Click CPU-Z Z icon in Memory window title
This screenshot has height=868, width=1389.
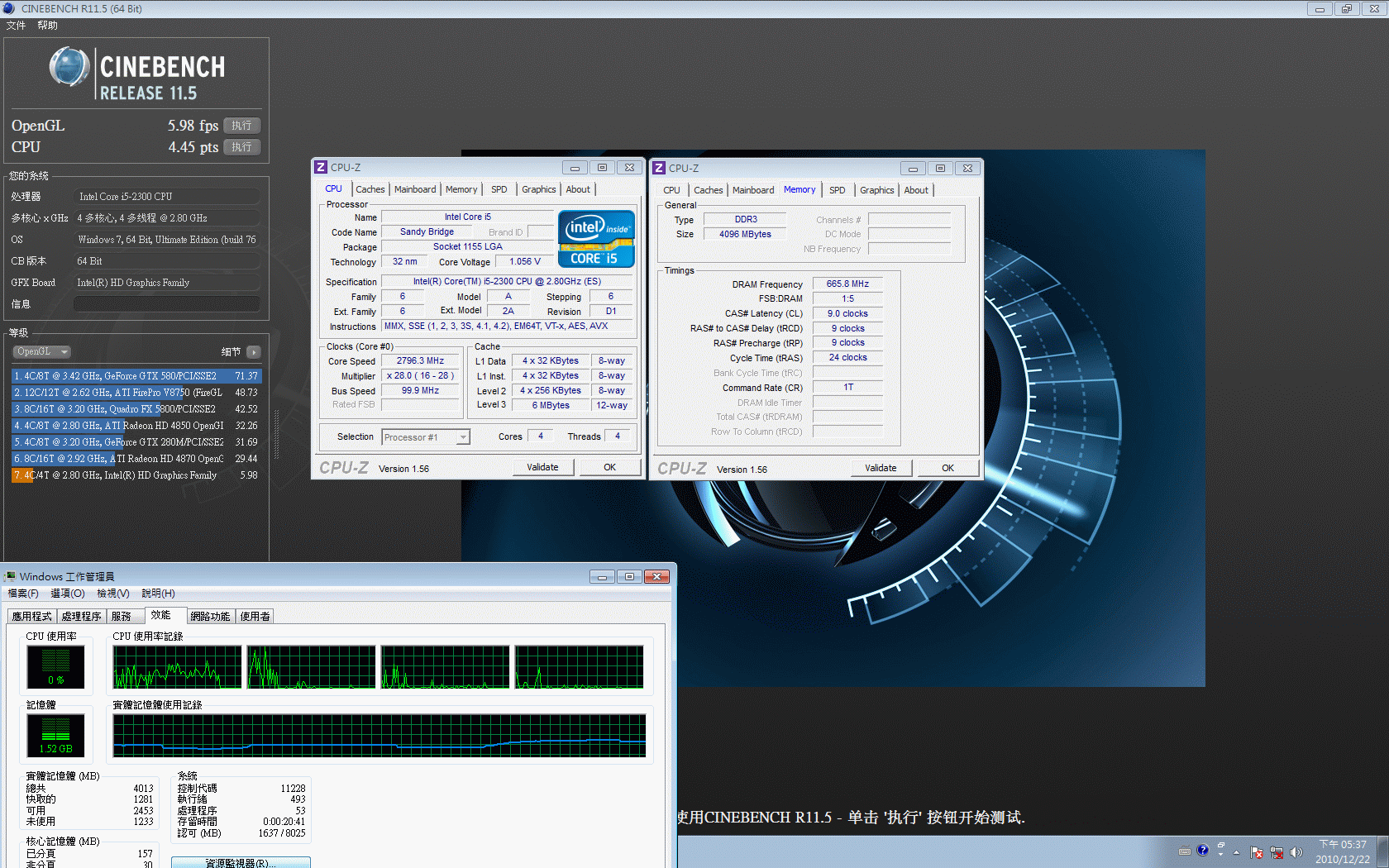(x=659, y=169)
